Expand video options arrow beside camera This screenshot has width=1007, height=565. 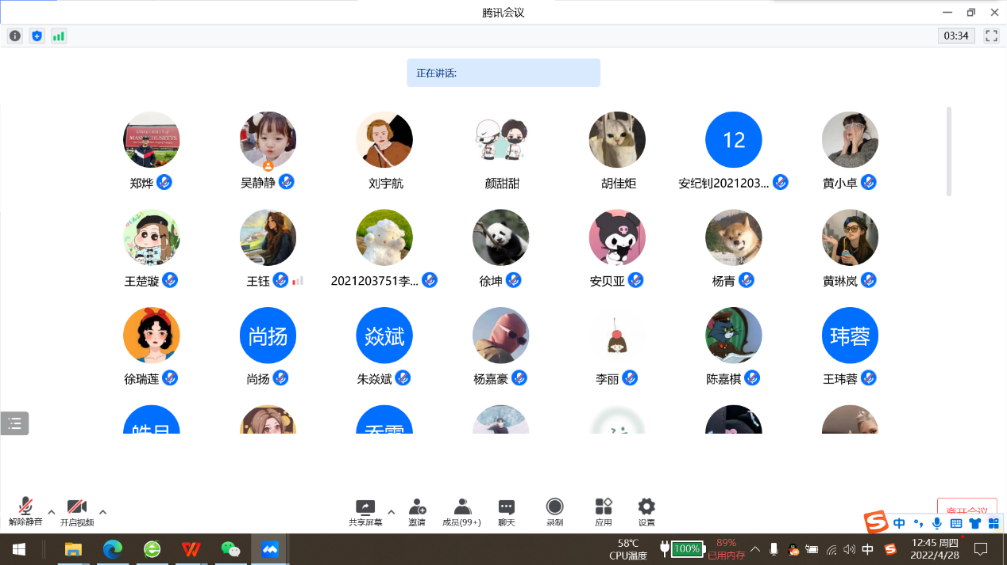point(103,512)
